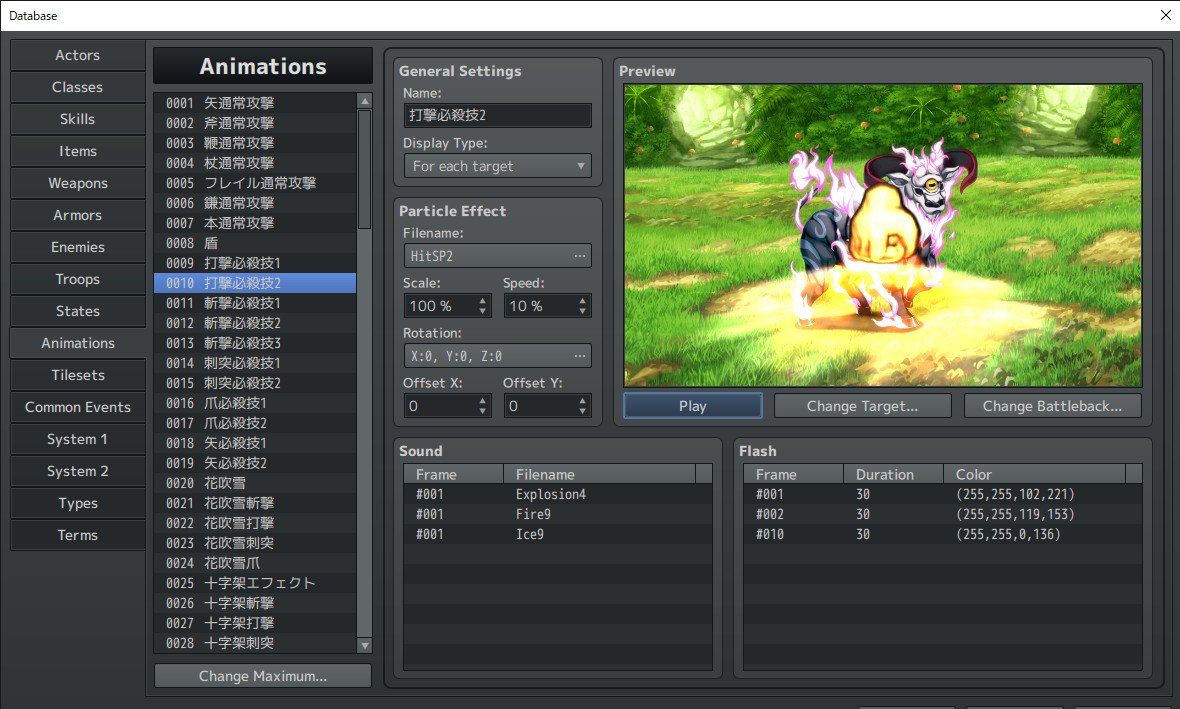Viewport: 1180px width, 709px height.
Task: Open the Tilesets section
Action: pyautogui.click(x=77, y=375)
